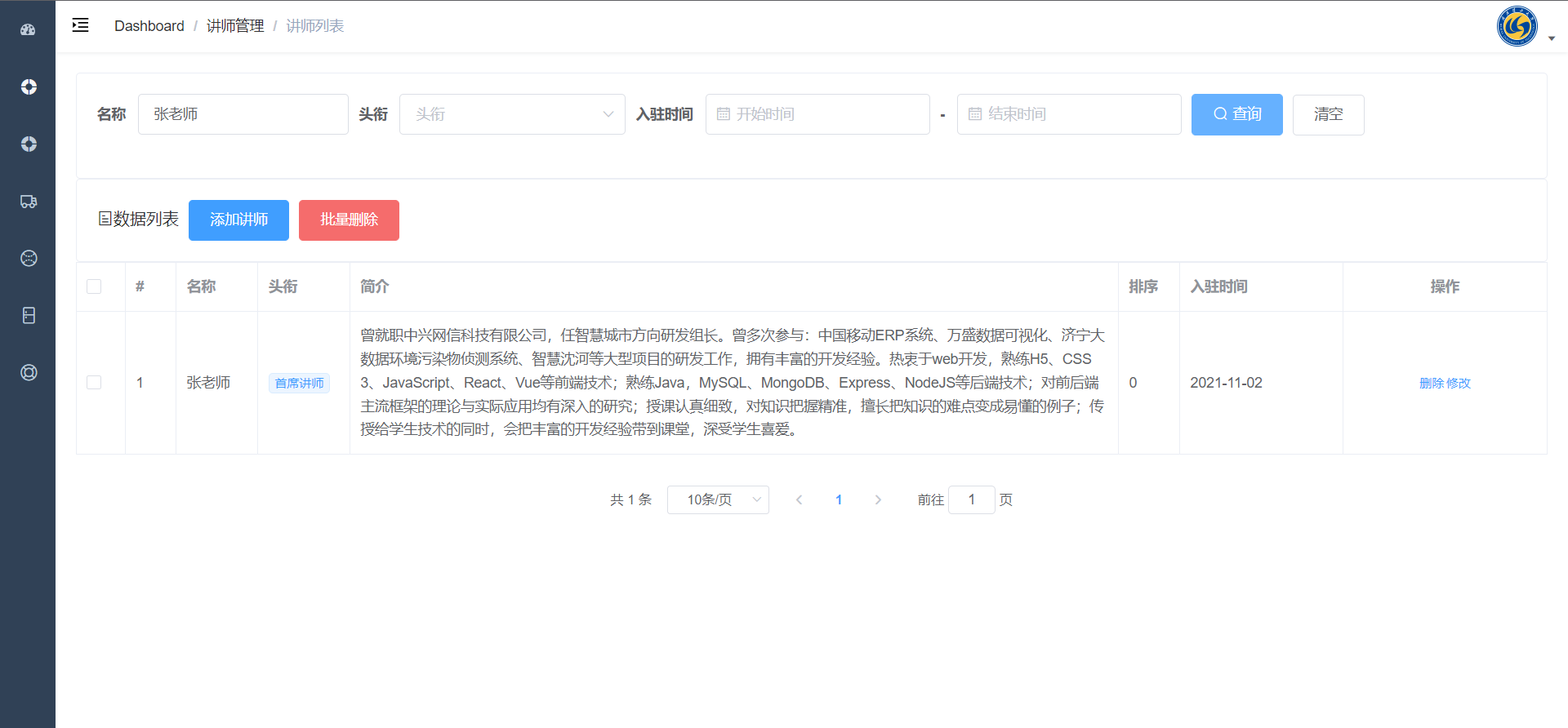Open the 开始时间 date picker
The height and width of the screenshot is (728, 1568).
tap(817, 114)
